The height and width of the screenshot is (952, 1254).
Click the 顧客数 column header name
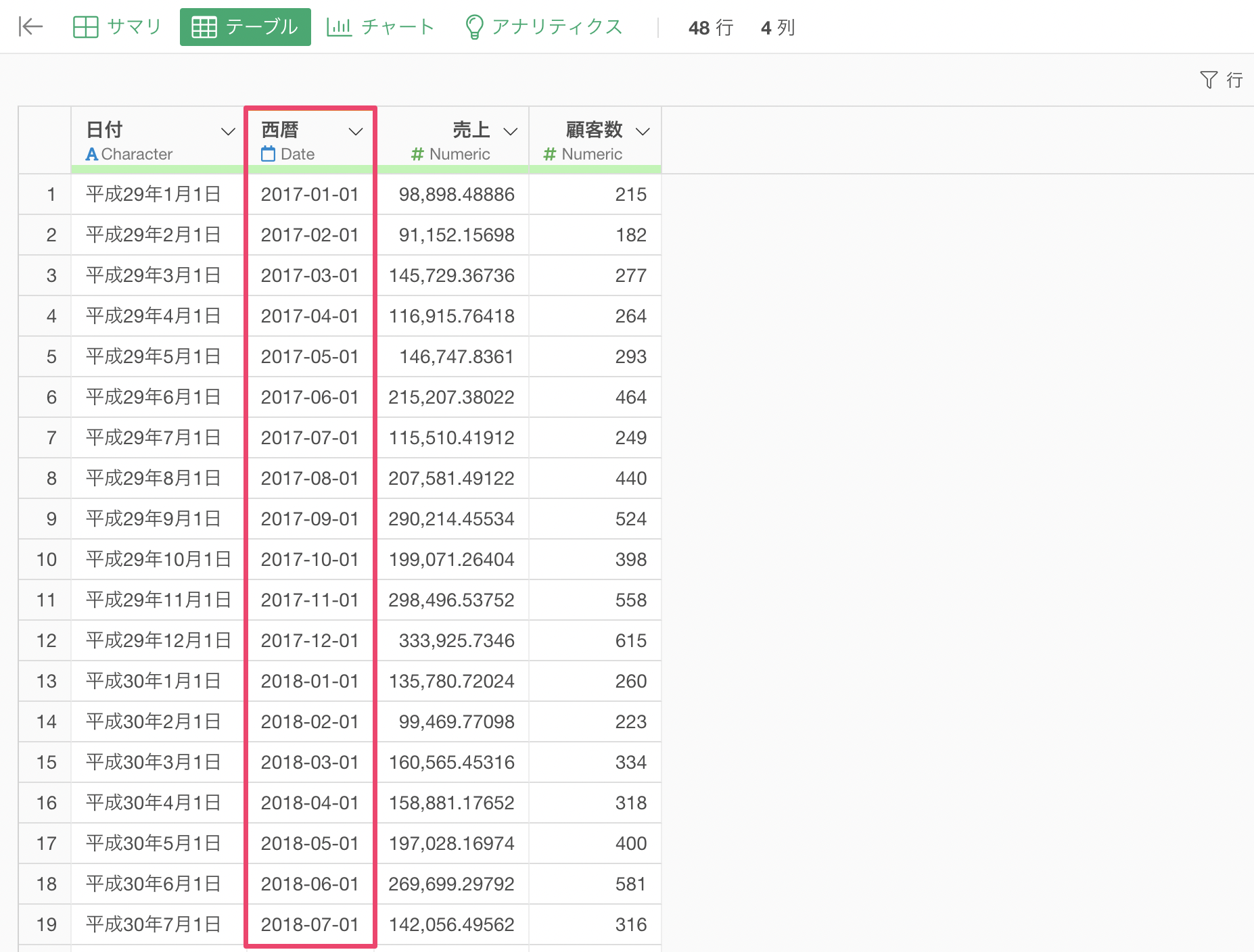[594, 129]
